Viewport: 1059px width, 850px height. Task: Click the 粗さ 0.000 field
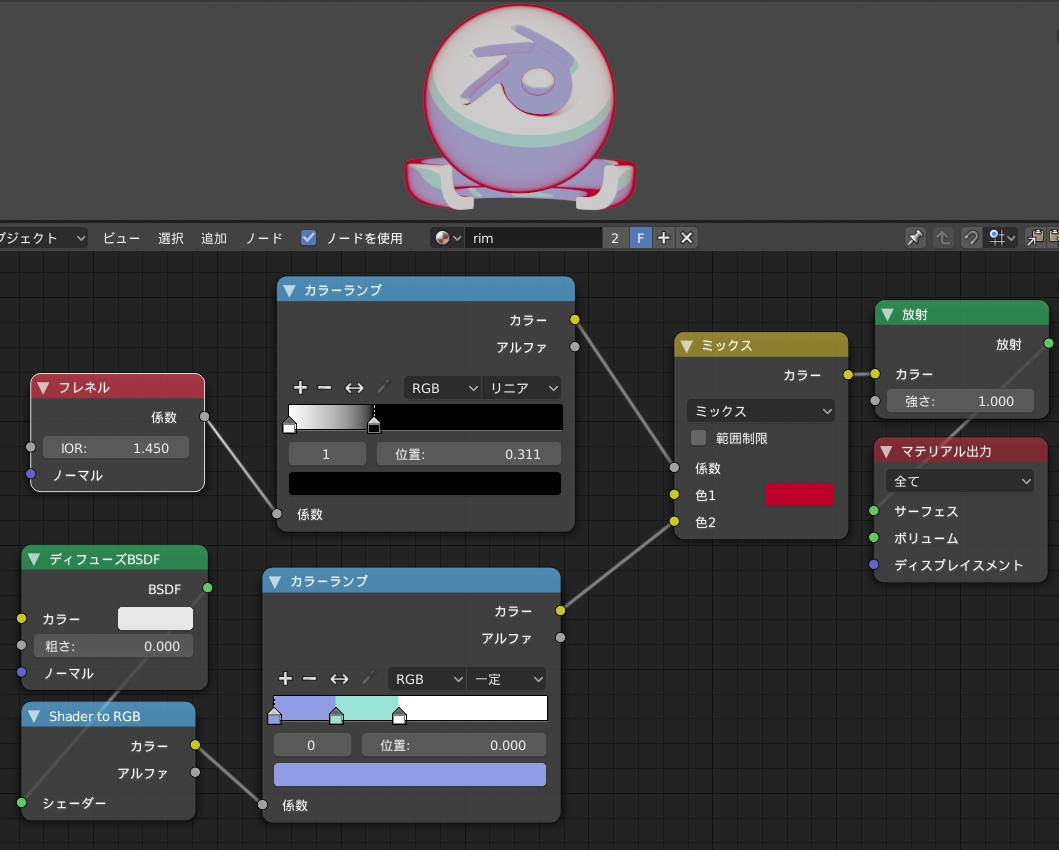113,646
